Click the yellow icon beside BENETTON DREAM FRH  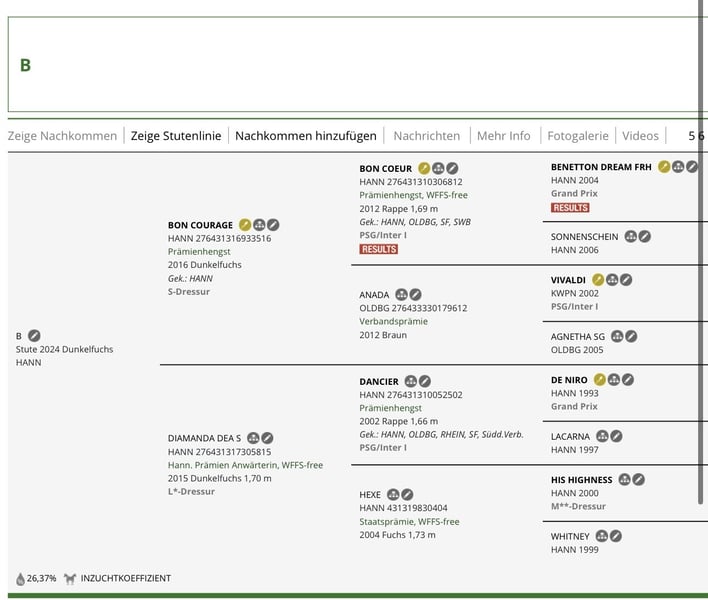click(x=664, y=167)
